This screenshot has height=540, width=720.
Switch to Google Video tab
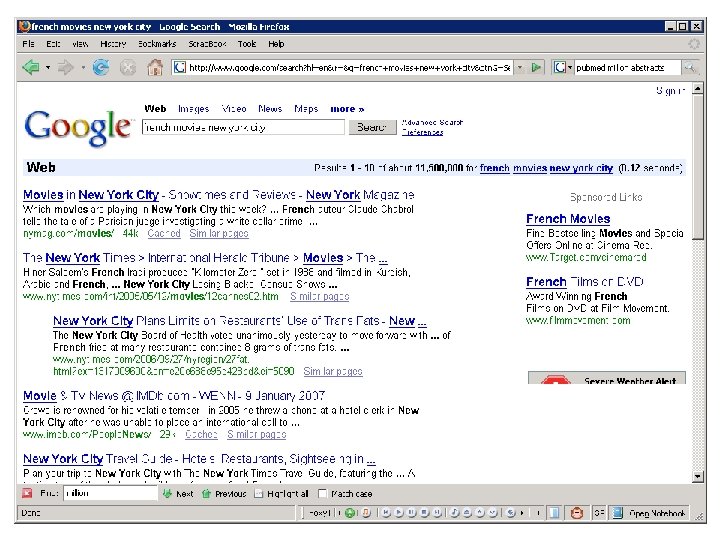tap(234, 109)
